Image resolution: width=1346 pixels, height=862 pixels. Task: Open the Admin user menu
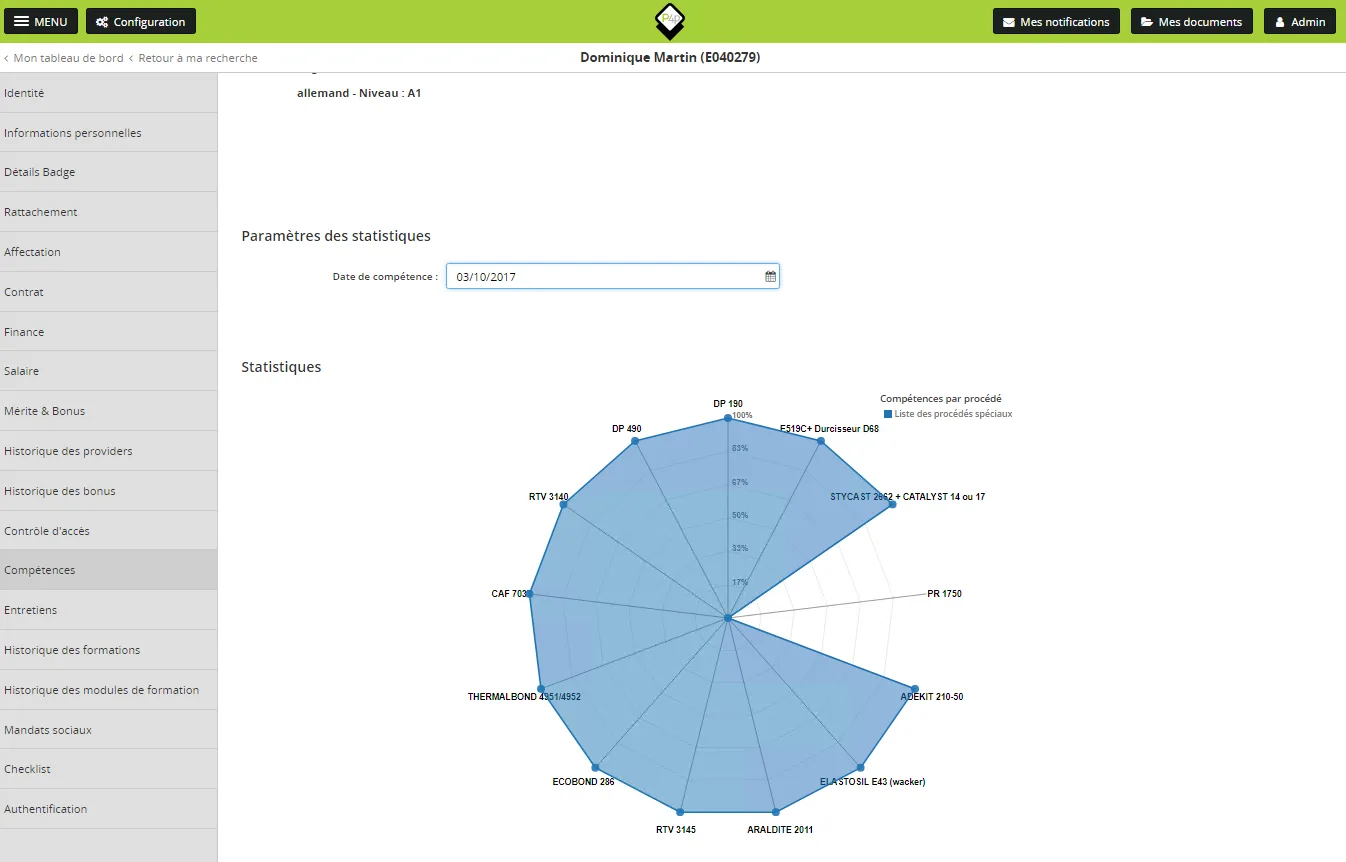click(1299, 21)
